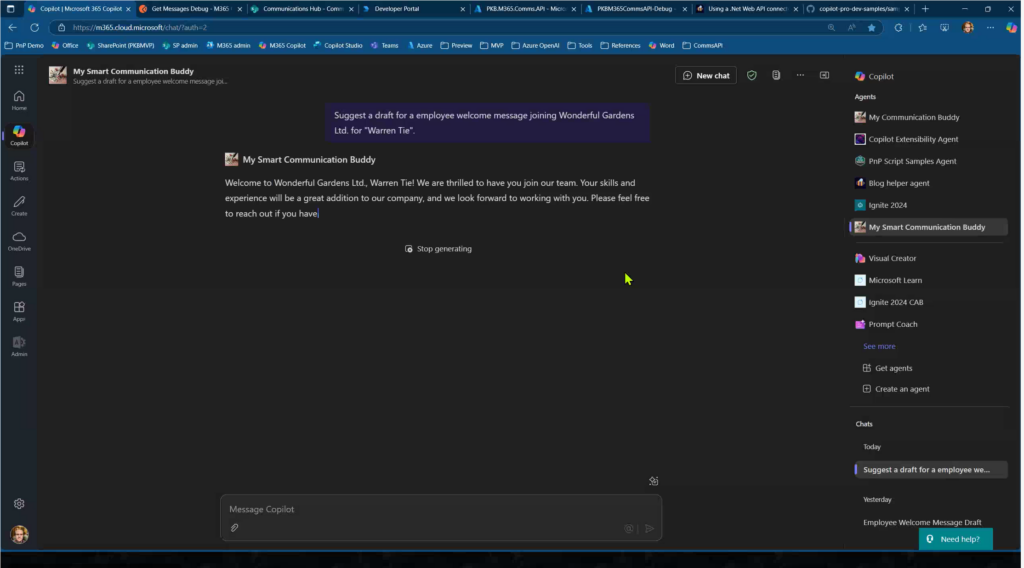Open the app launcher waffle icon
Screen dimensions: 1024x568
pyautogui.click(x=19, y=70)
